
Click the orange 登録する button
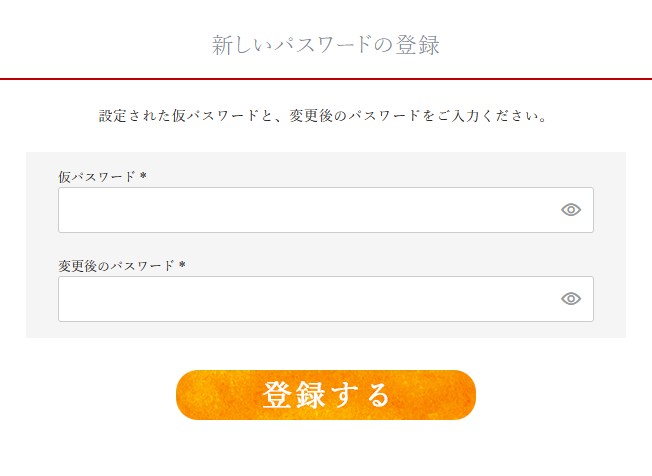point(326,395)
